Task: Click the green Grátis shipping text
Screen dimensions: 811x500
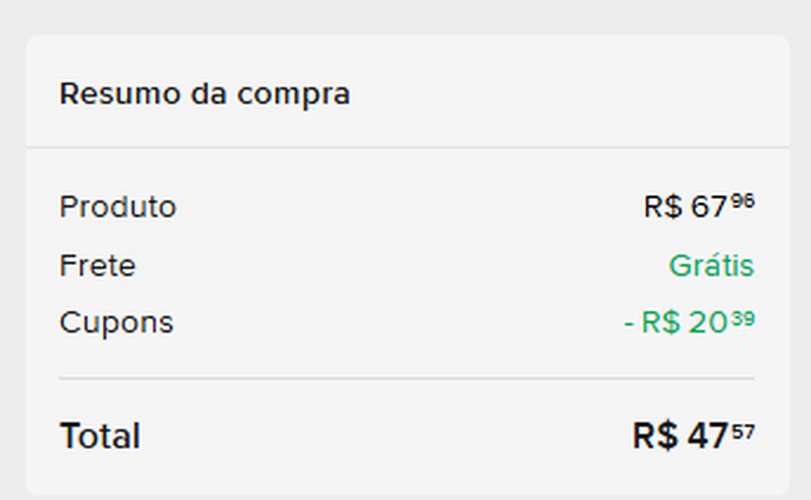Action: 711,266
